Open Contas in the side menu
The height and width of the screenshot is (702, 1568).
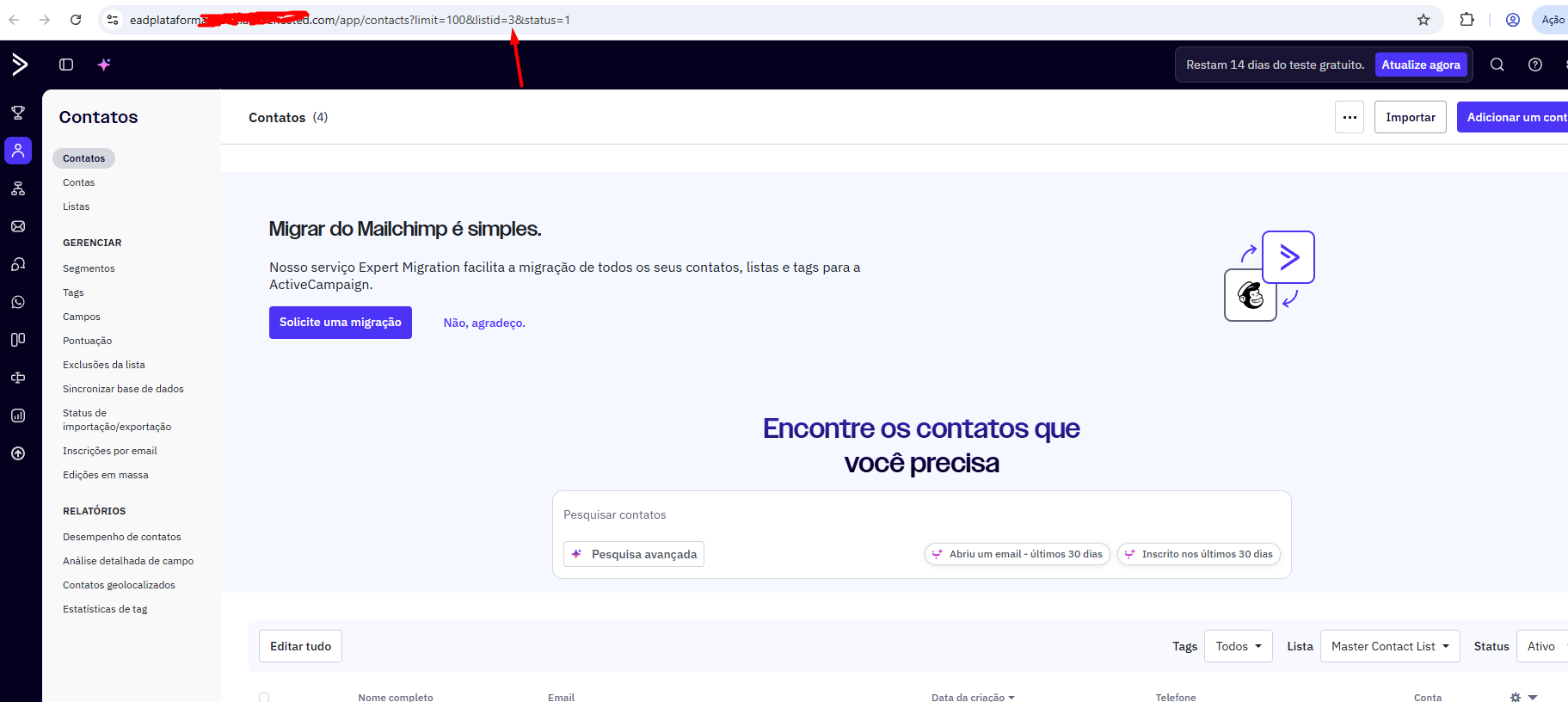click(78, 182)
